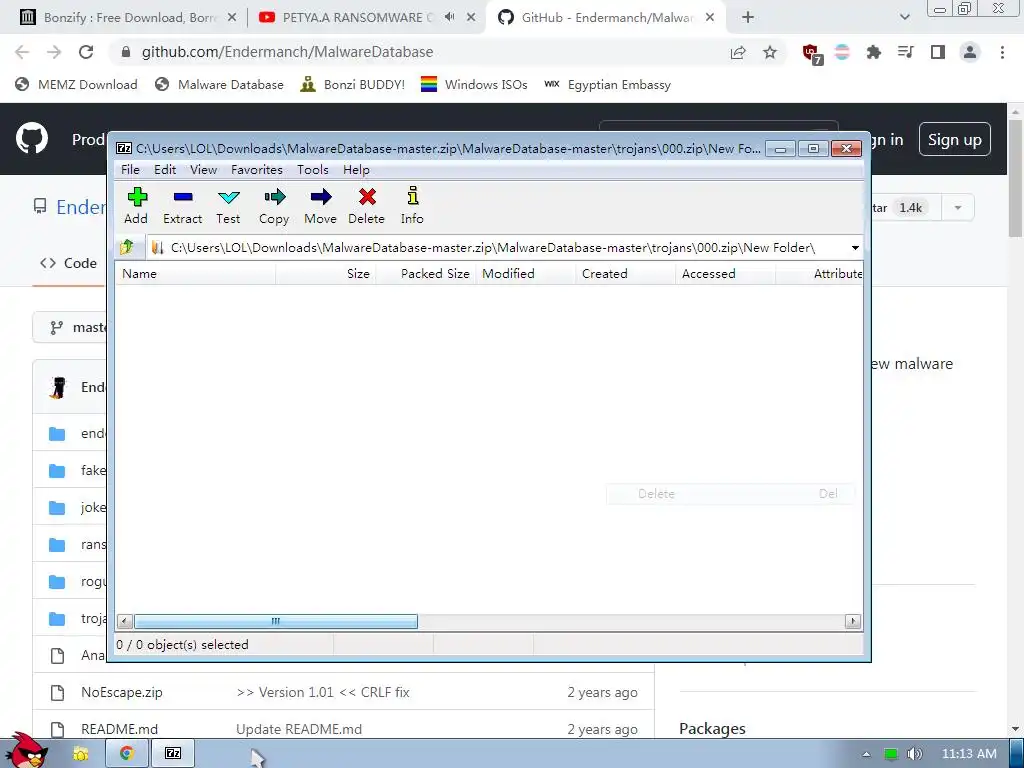
Task: Open the Chrome profile avatar
Action: tap(970, 52)
